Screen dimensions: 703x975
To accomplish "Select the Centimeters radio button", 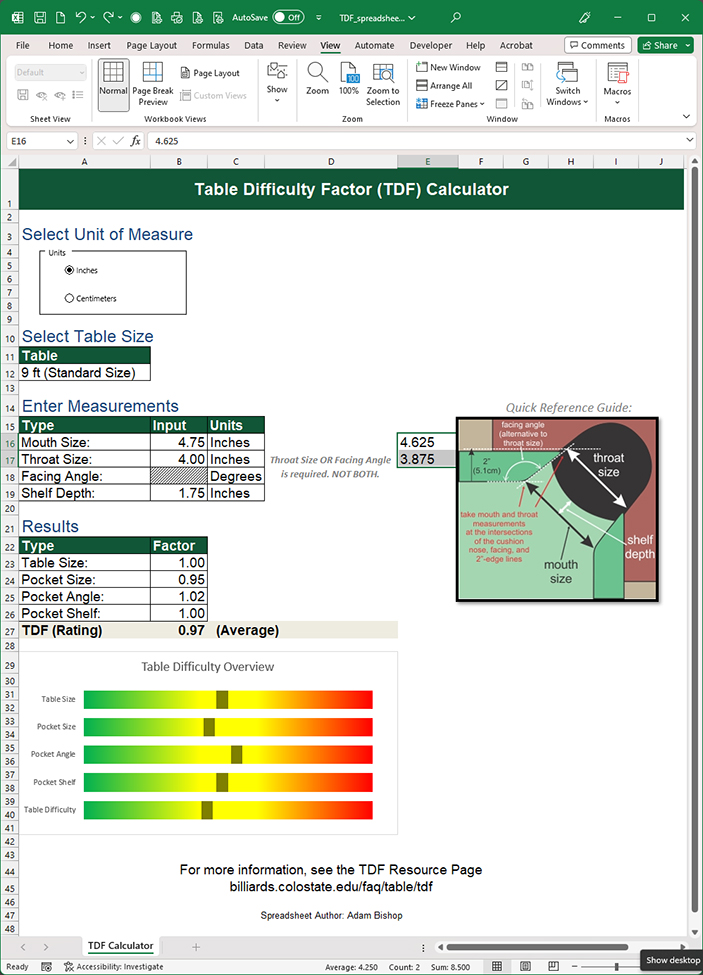I will (69, 298).
